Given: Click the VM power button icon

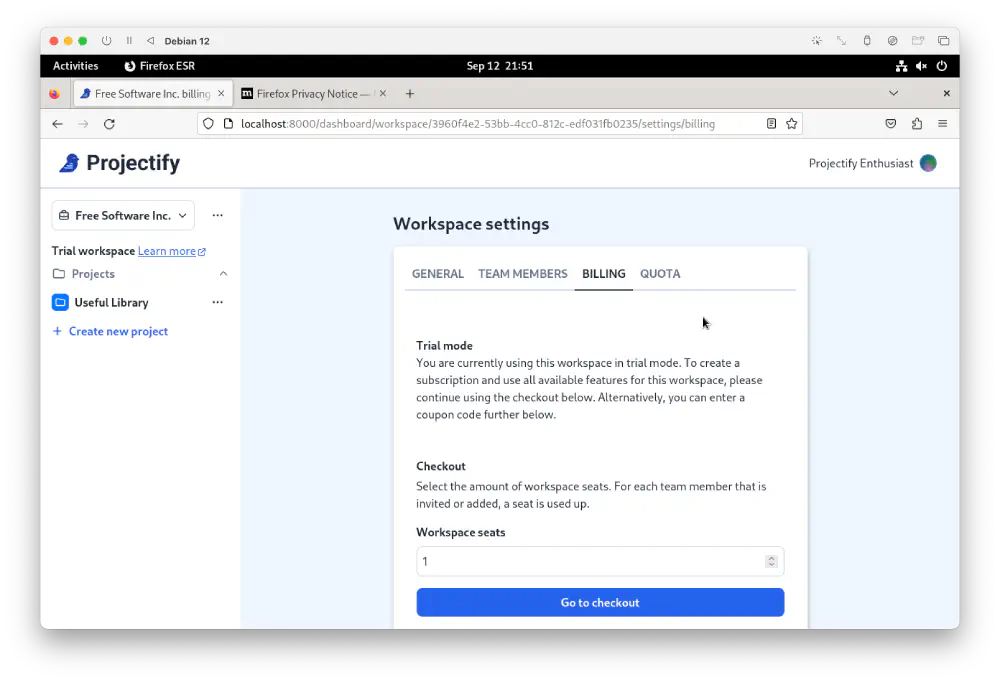Looking at the screenshot, I should [x=107, y=41].
